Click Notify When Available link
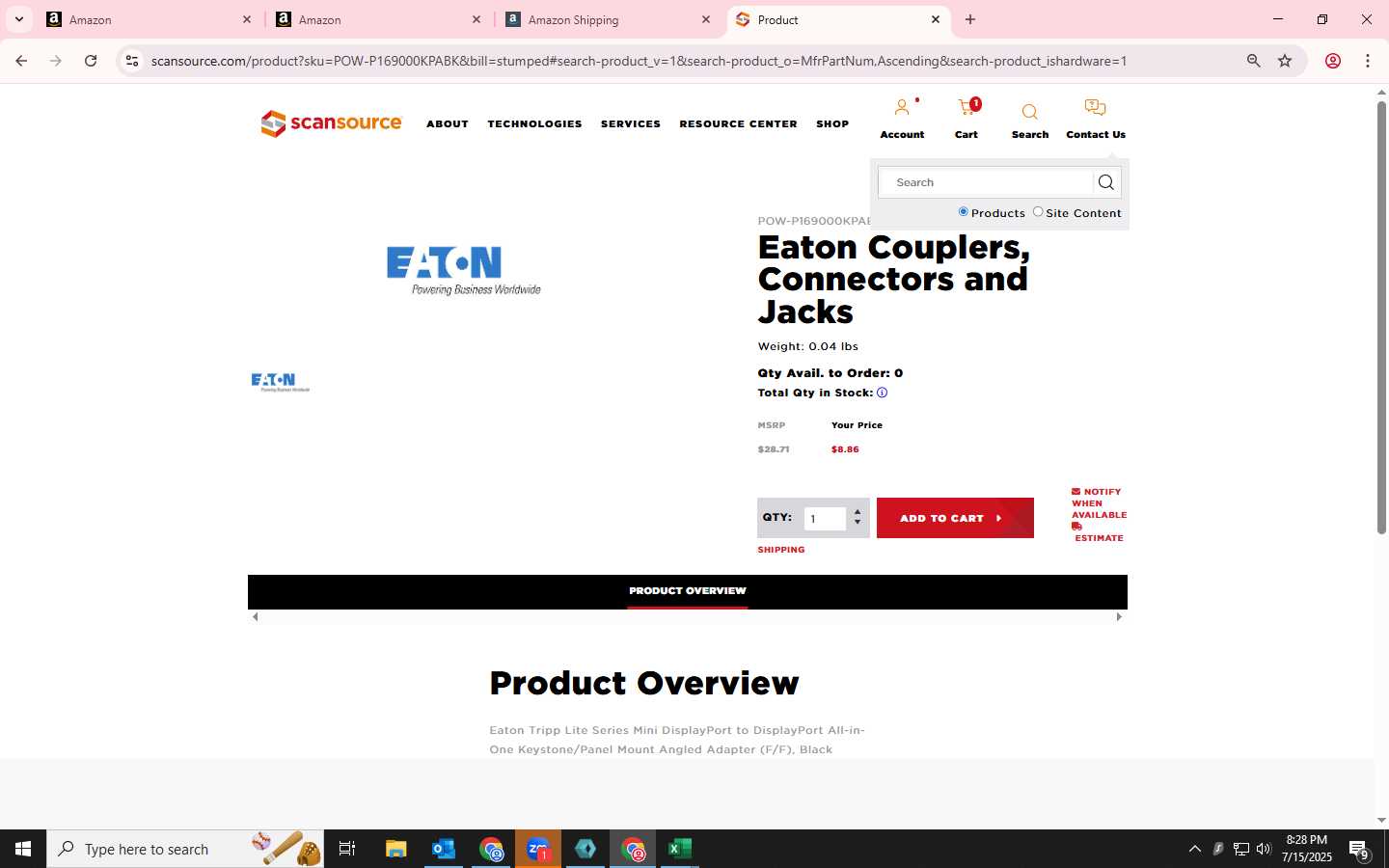Viewport: 1389px width, 868px height. pos(1099,503)
